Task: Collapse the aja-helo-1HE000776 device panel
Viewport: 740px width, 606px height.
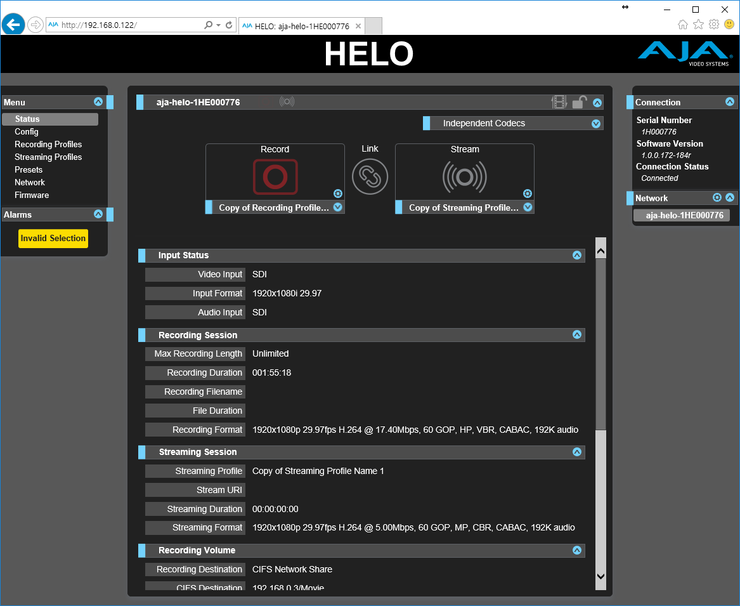Action: pos(597,102)
